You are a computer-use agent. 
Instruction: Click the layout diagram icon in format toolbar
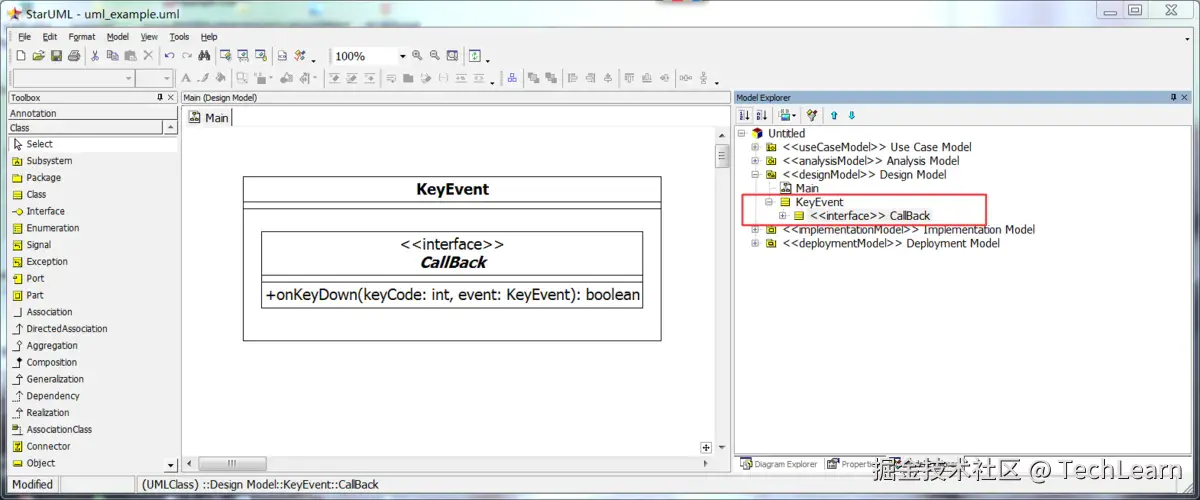(x=512, y=78)
